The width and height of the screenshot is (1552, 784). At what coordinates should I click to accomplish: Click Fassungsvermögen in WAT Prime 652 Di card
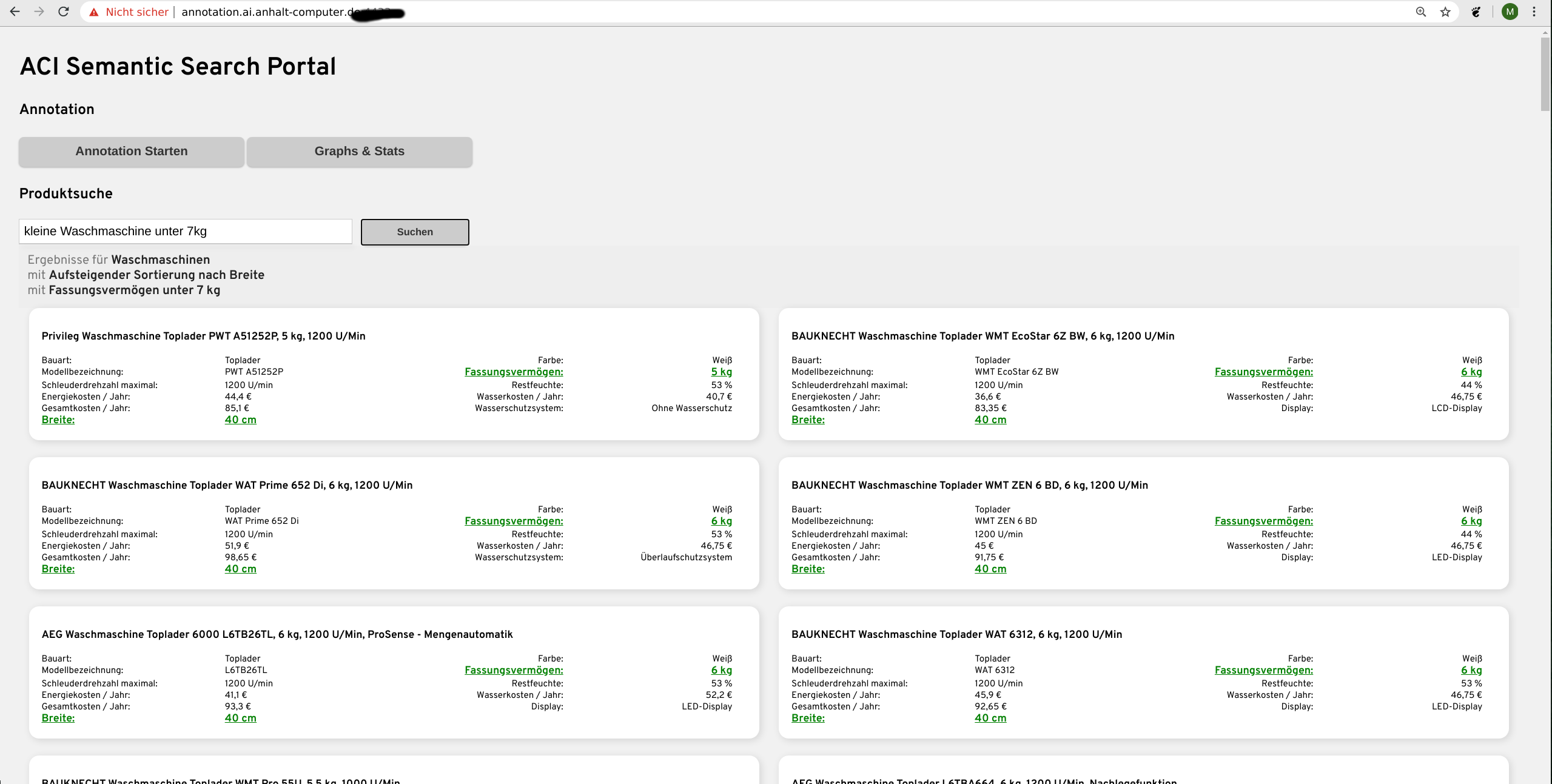[x=514, y=521]
